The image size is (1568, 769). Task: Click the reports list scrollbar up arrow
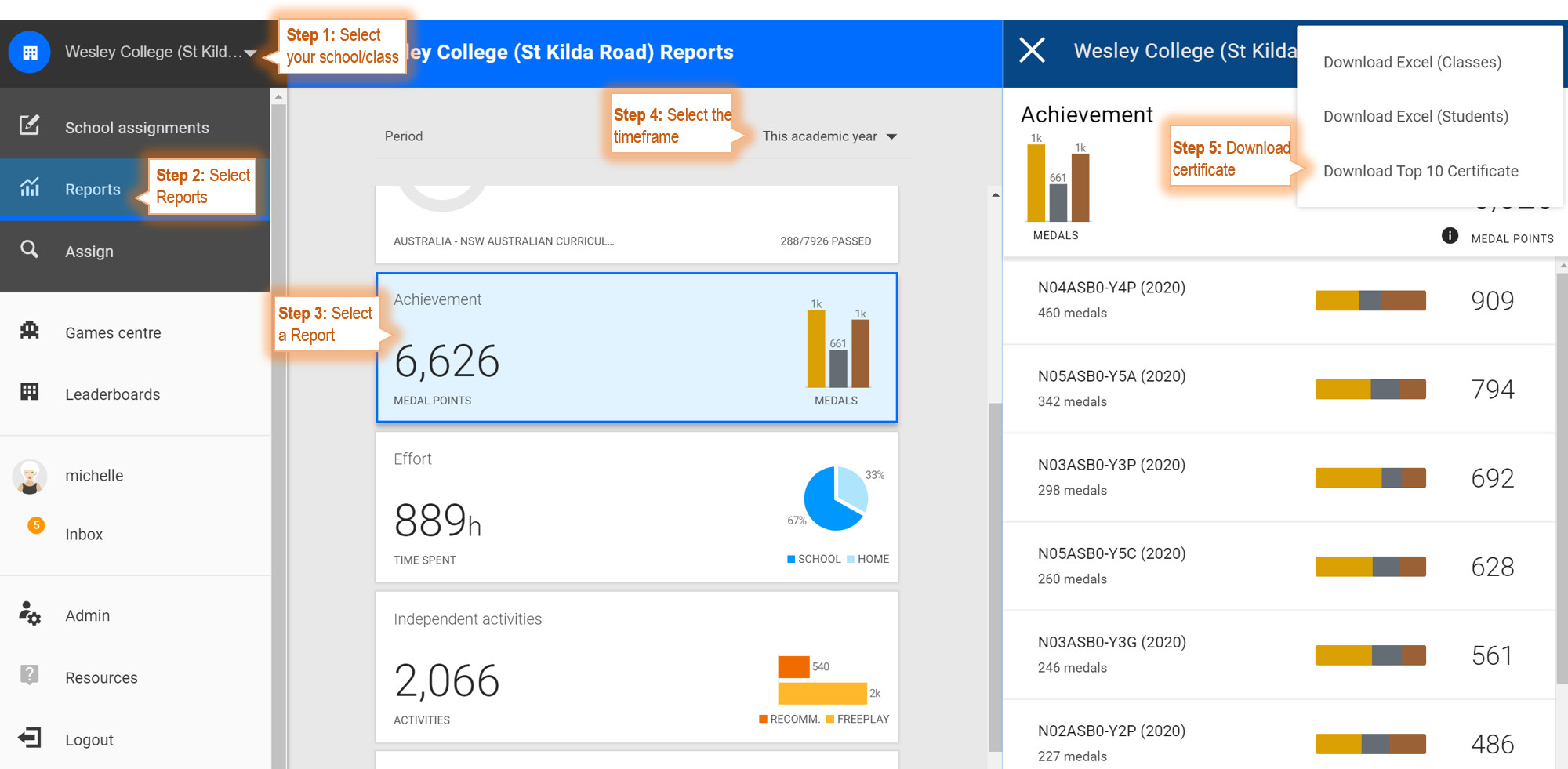tap(995, 194)
